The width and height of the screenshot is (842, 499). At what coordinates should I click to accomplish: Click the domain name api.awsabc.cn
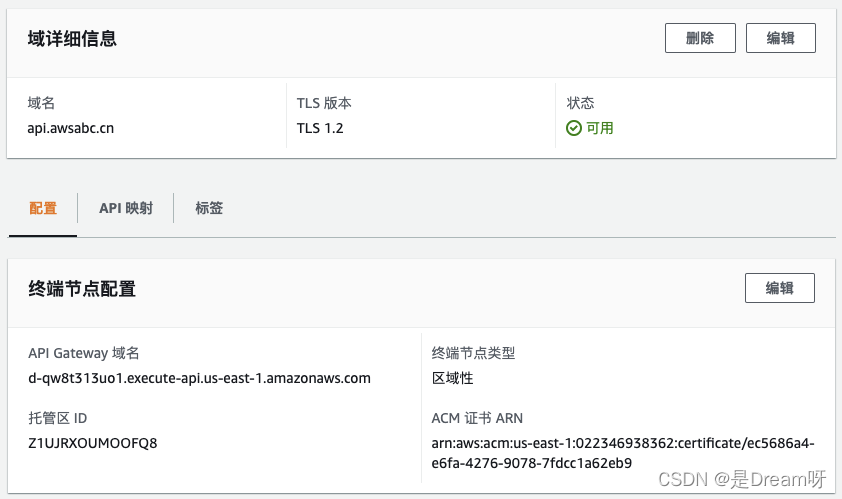[70, 128]
